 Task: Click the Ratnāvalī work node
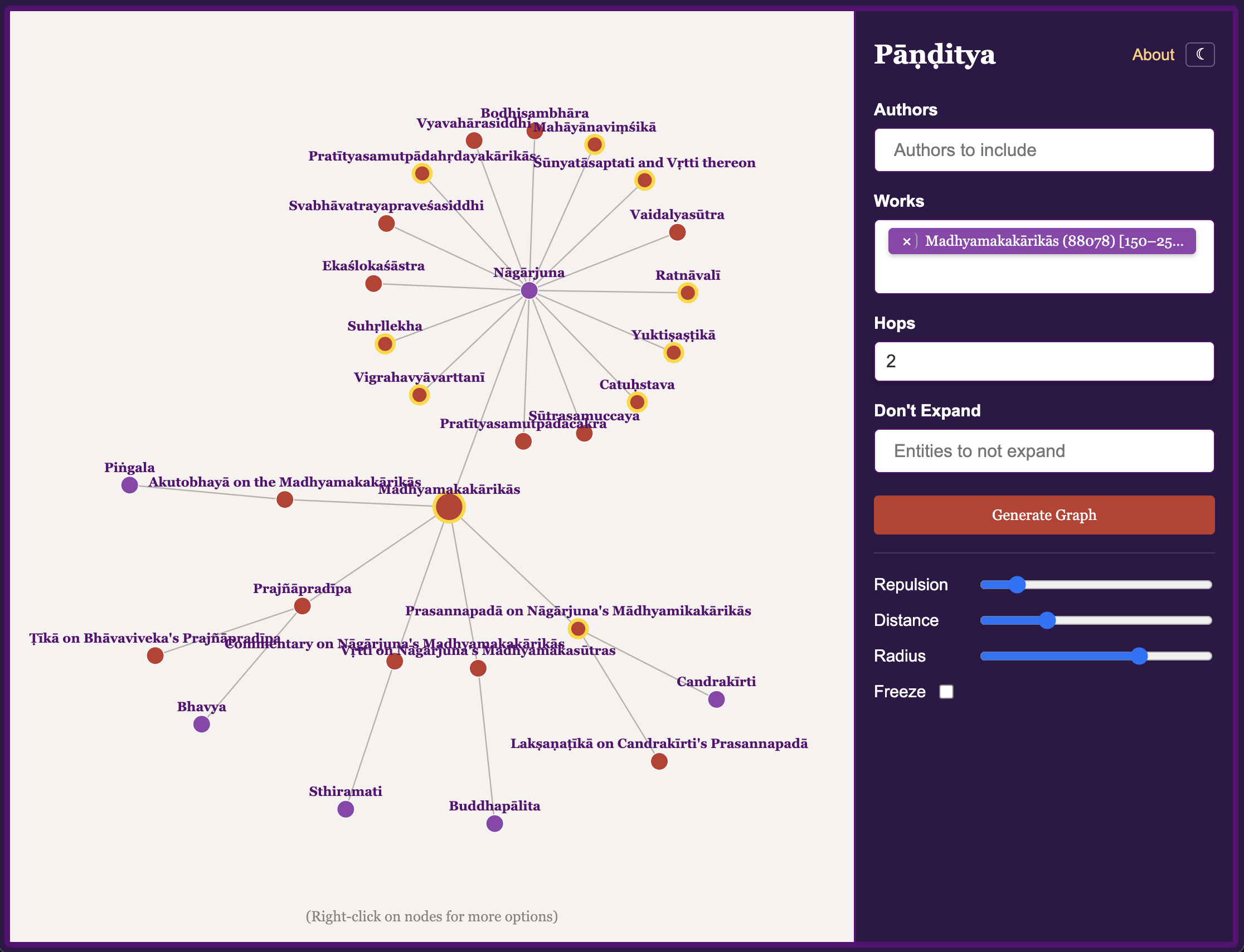click(x=688, y=293)
